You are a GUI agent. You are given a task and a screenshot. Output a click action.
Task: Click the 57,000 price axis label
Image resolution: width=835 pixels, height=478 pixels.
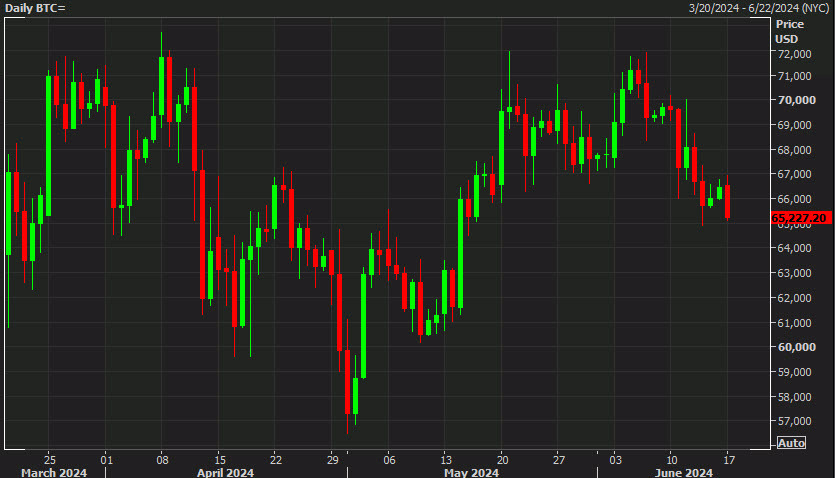794,421
